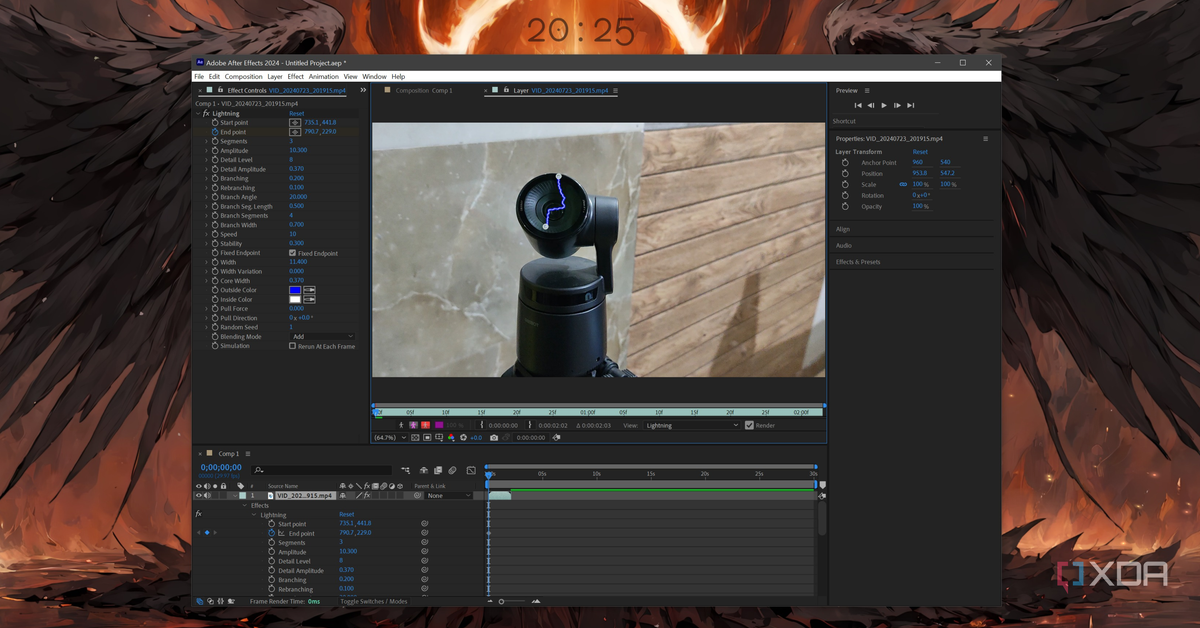Toggle the End point stopwatch in Effect Controls
The width and height of the screenshot is (1200, 628).
click(214, 132)
